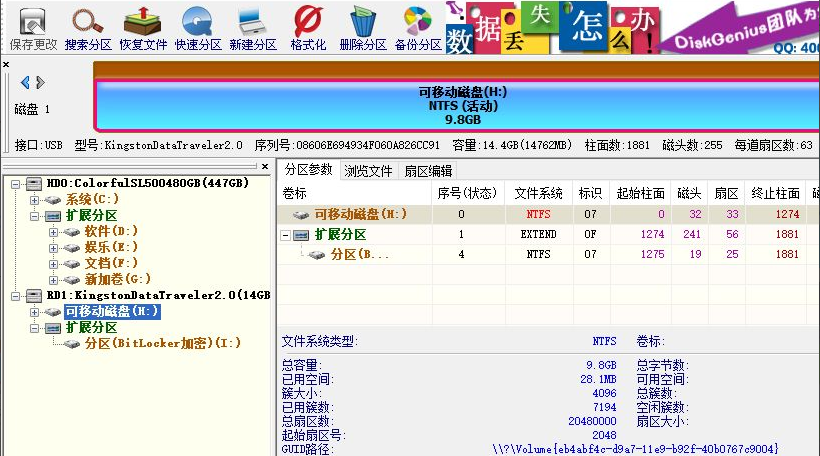Collapse the HD0:ColorfulSL500480GB tree node

[16, 184]
